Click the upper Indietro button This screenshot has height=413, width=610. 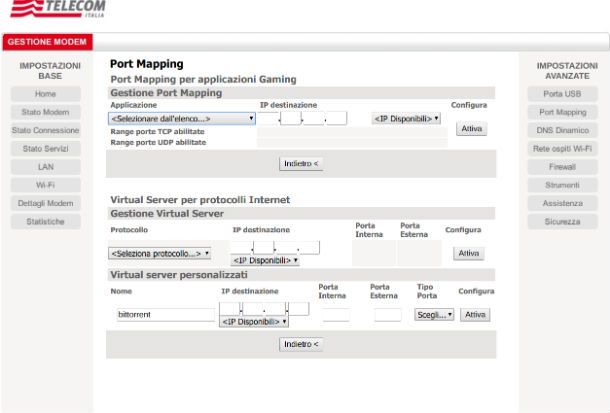point(301,164)
